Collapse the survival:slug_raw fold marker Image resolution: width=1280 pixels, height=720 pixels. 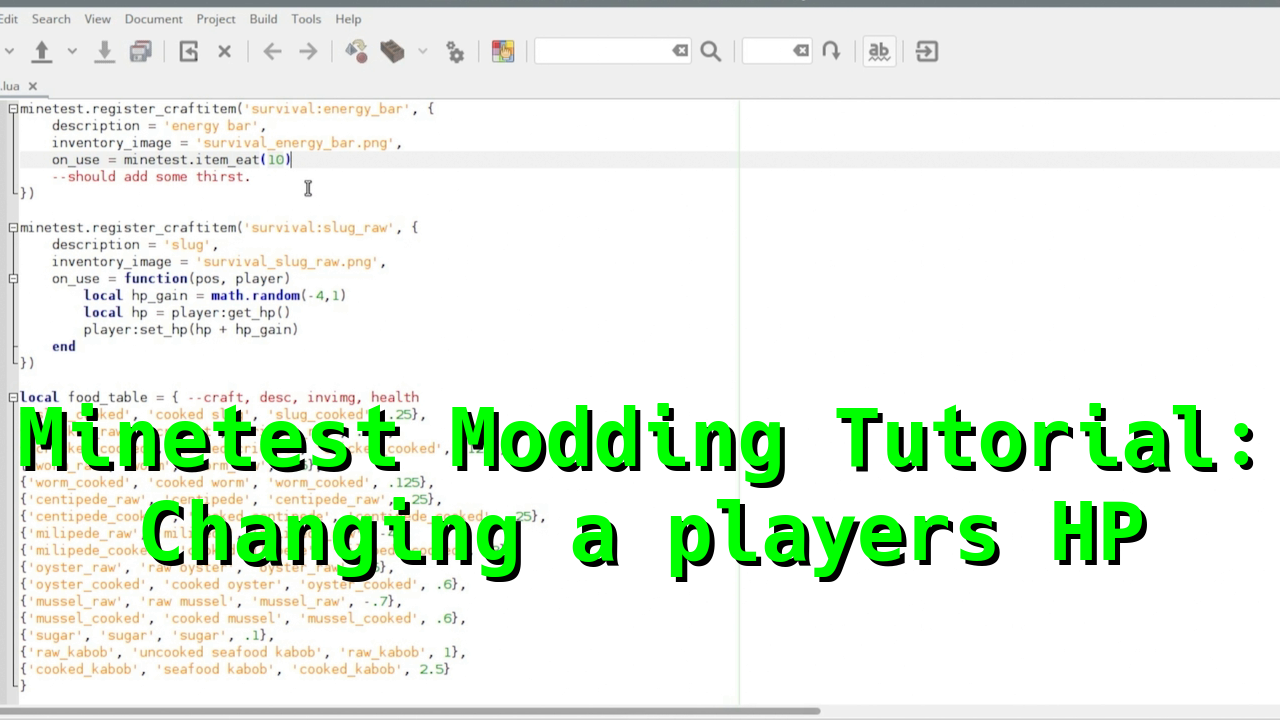click(x=13, y=228)
